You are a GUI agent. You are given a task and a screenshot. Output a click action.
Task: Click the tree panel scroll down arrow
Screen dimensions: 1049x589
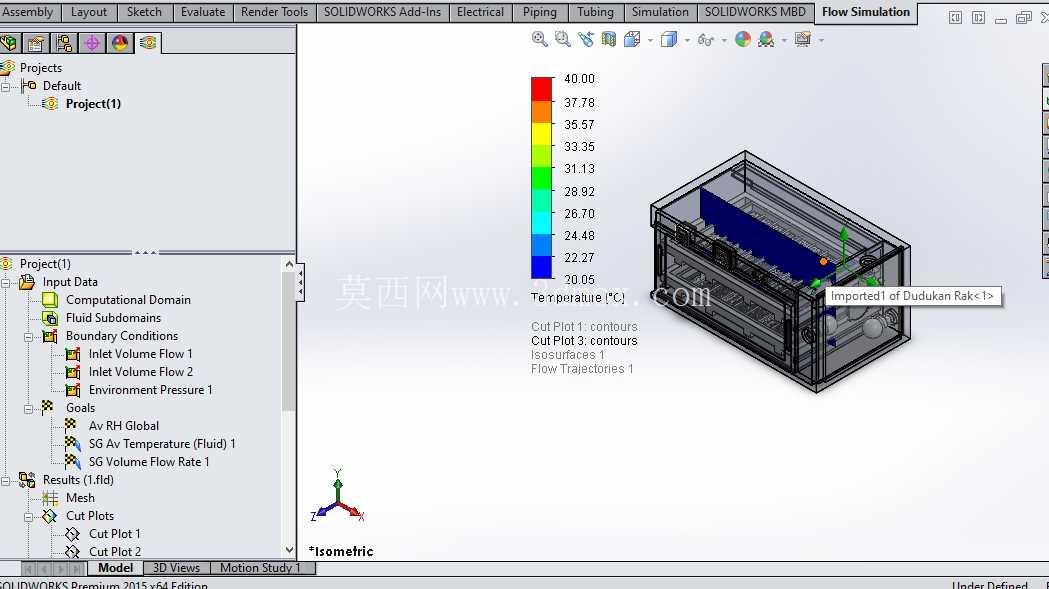(x=289, y=550)
